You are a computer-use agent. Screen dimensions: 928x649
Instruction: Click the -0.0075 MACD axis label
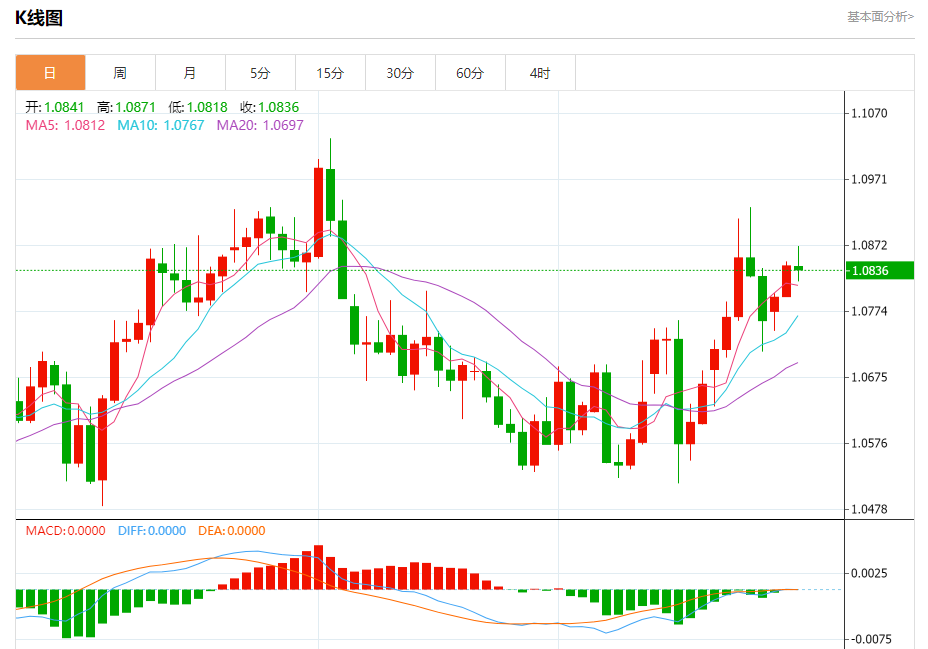click(x=871, y=639)
